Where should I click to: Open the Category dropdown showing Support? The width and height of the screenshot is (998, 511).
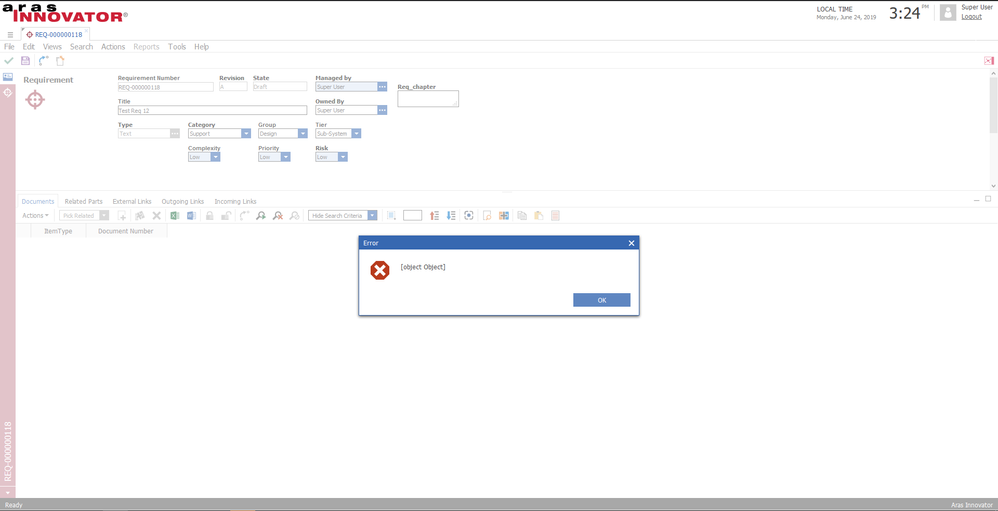click(246, 133)
